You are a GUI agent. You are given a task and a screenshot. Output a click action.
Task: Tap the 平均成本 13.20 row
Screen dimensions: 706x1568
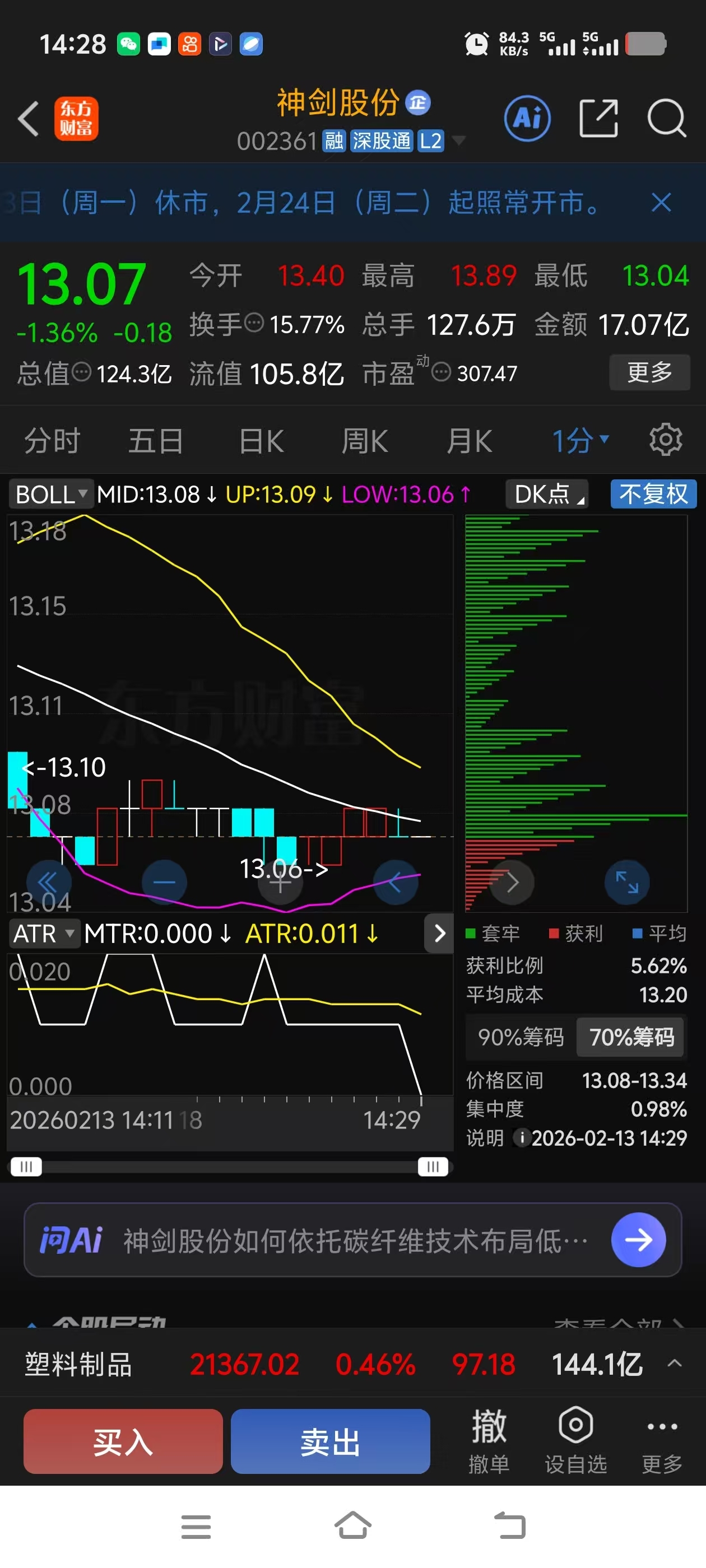576,995
